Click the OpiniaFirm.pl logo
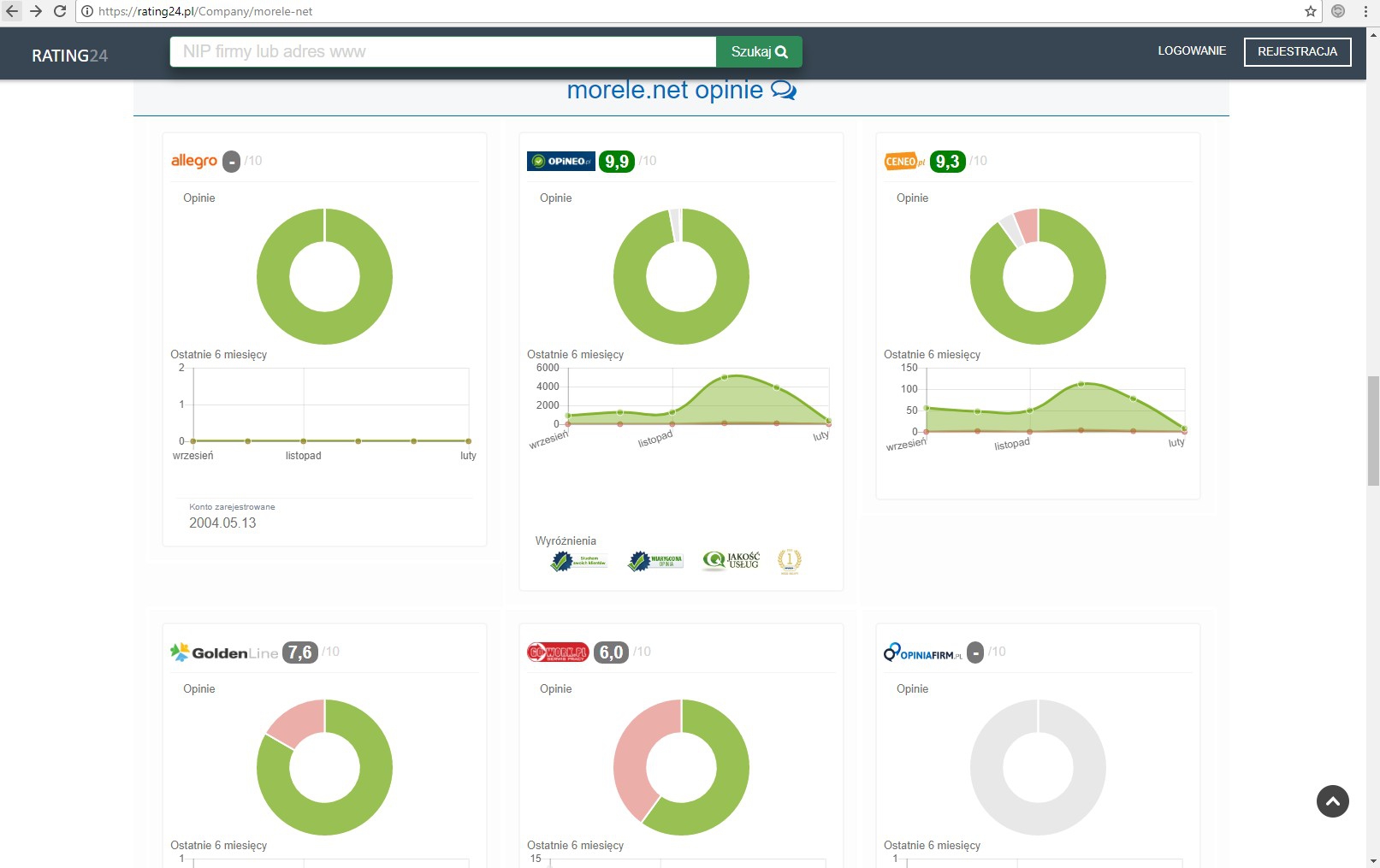 pyautogui.click(x=922, y=652)
